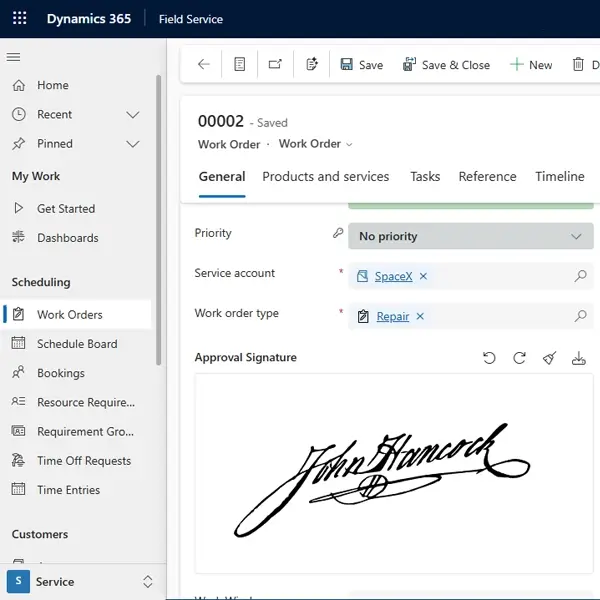The height and width of the screenshot is (600, 600).
Task: Open the SpaceX account link
Action: 393,276
